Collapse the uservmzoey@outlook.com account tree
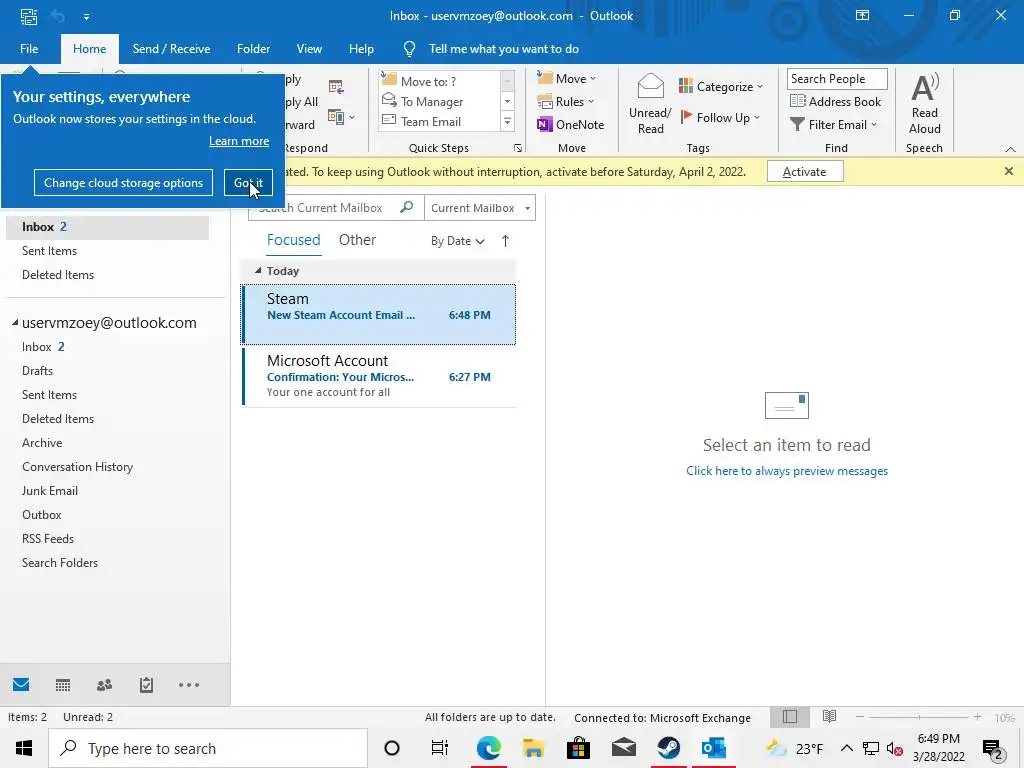This screenshot has height=768, width=1024. tap(14, 322)
